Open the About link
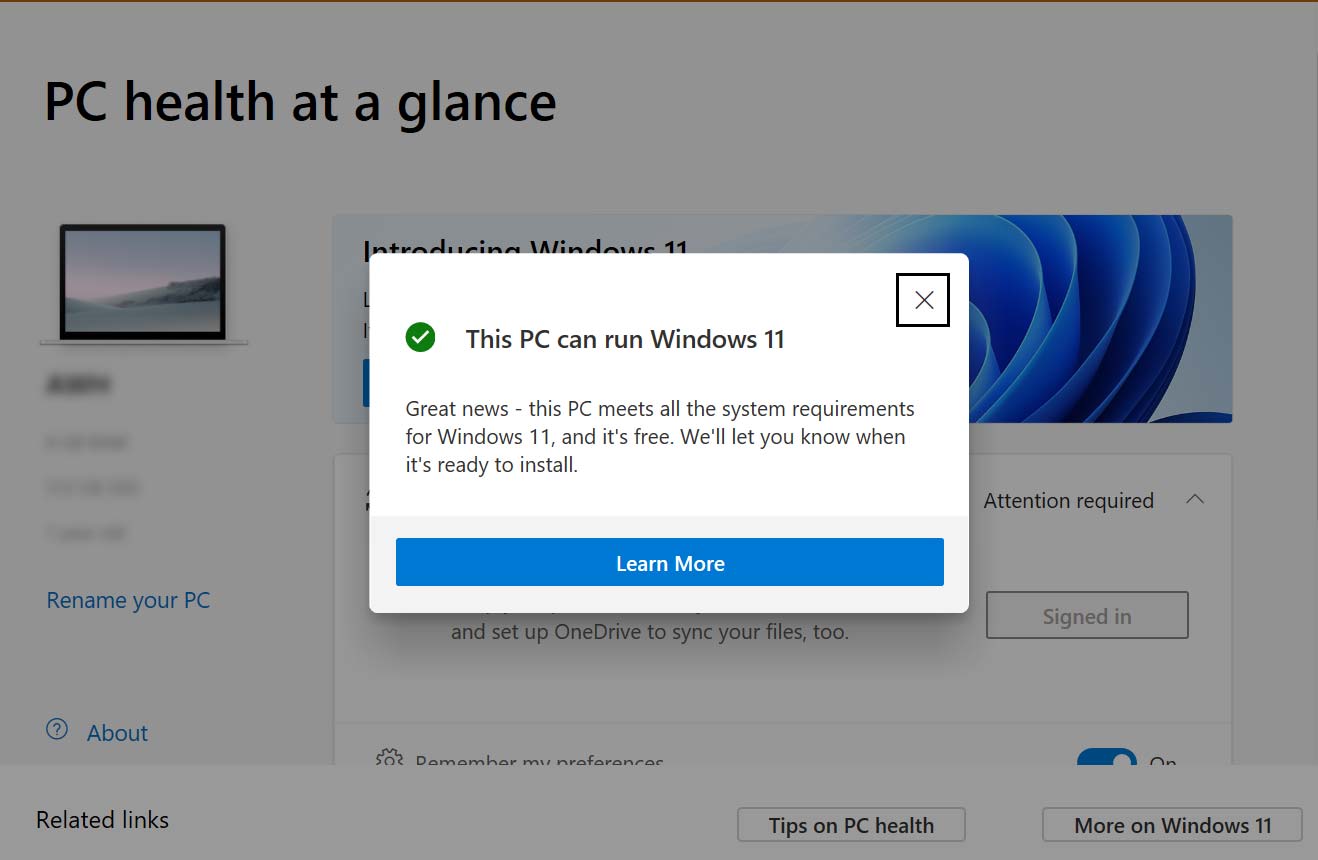This screenshot has height=860, width=1318. (117, 733)
